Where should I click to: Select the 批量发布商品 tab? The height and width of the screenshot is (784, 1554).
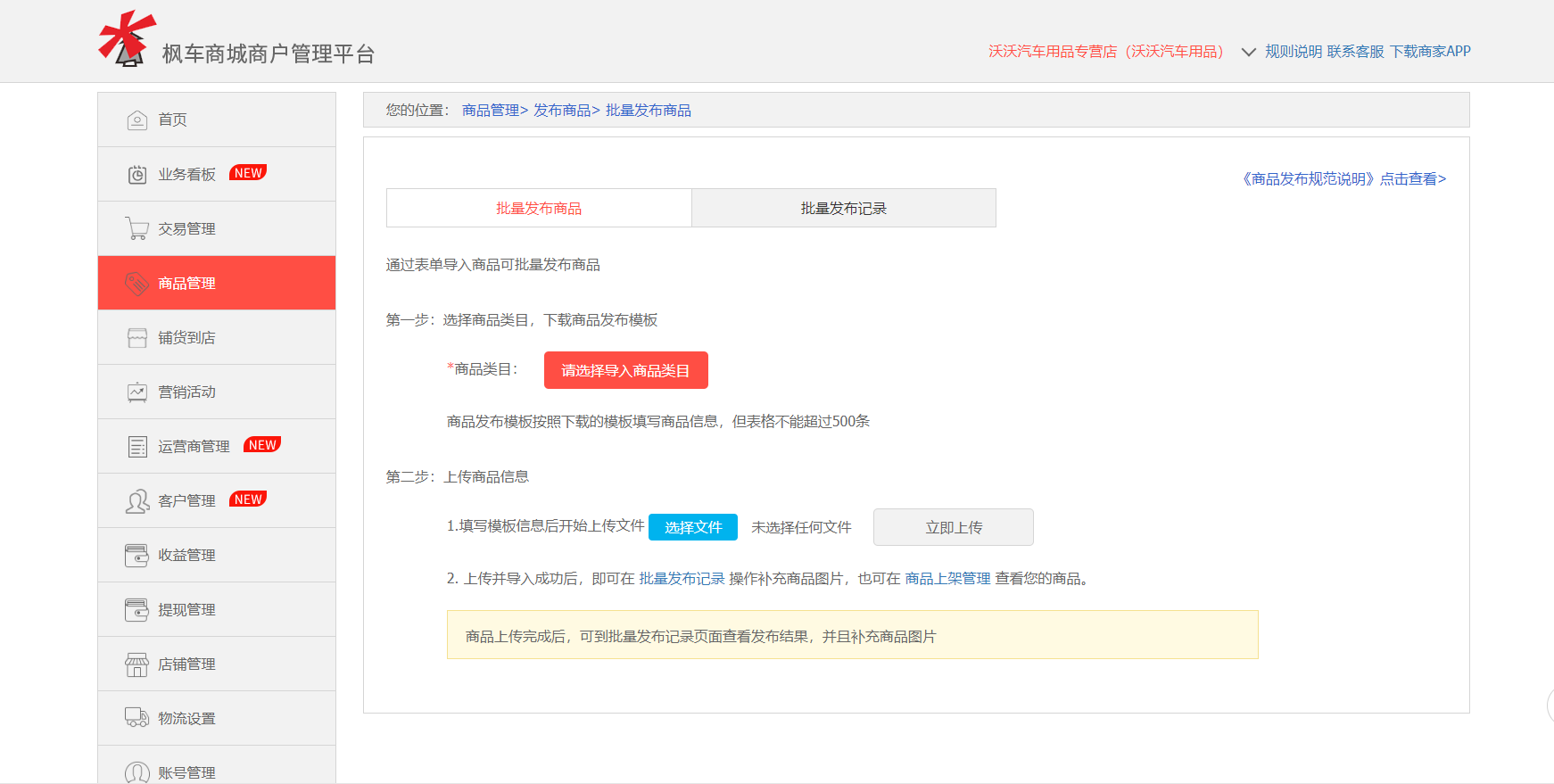tap(539, 209)
